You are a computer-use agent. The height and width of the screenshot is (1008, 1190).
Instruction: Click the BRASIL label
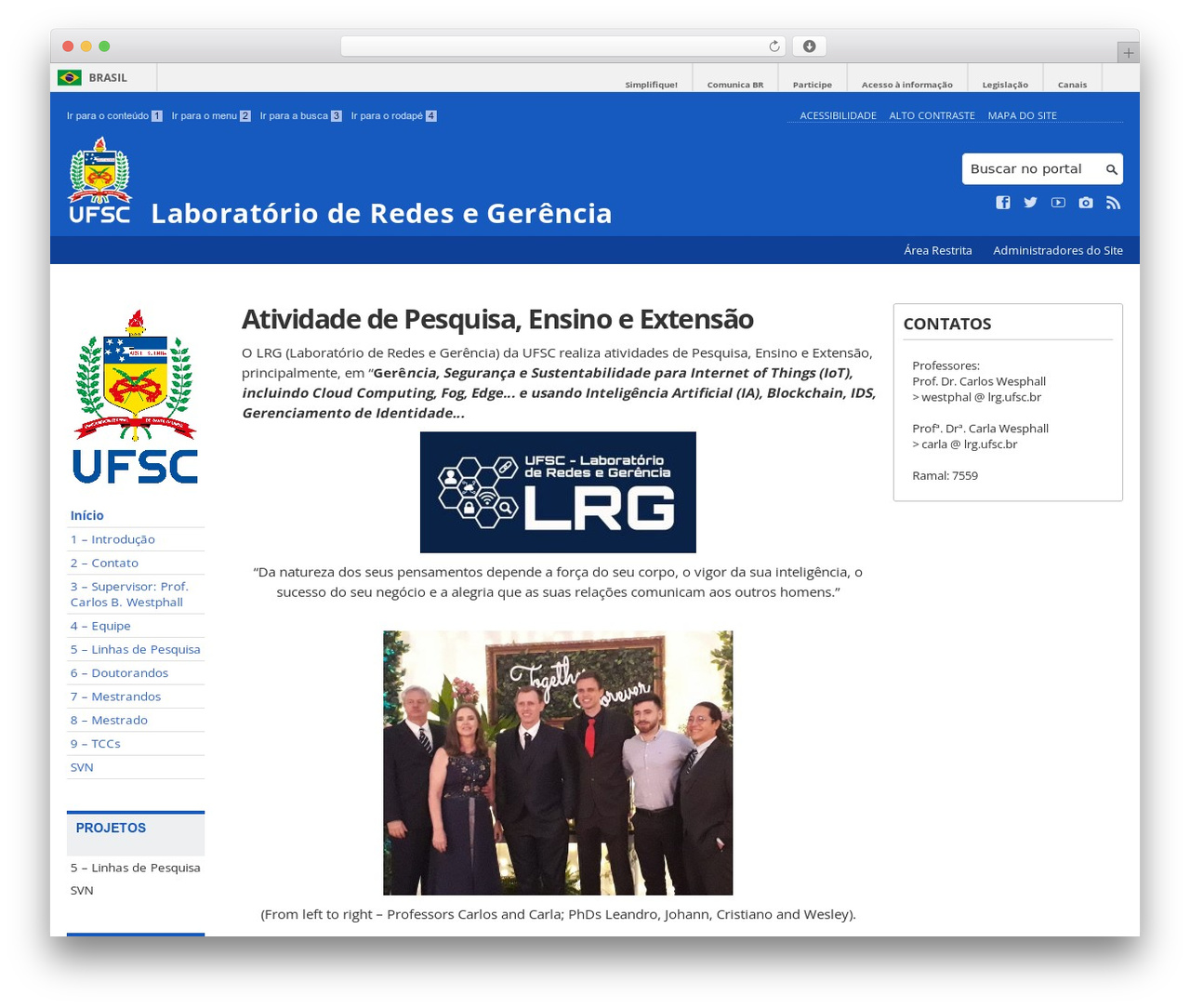108,78
